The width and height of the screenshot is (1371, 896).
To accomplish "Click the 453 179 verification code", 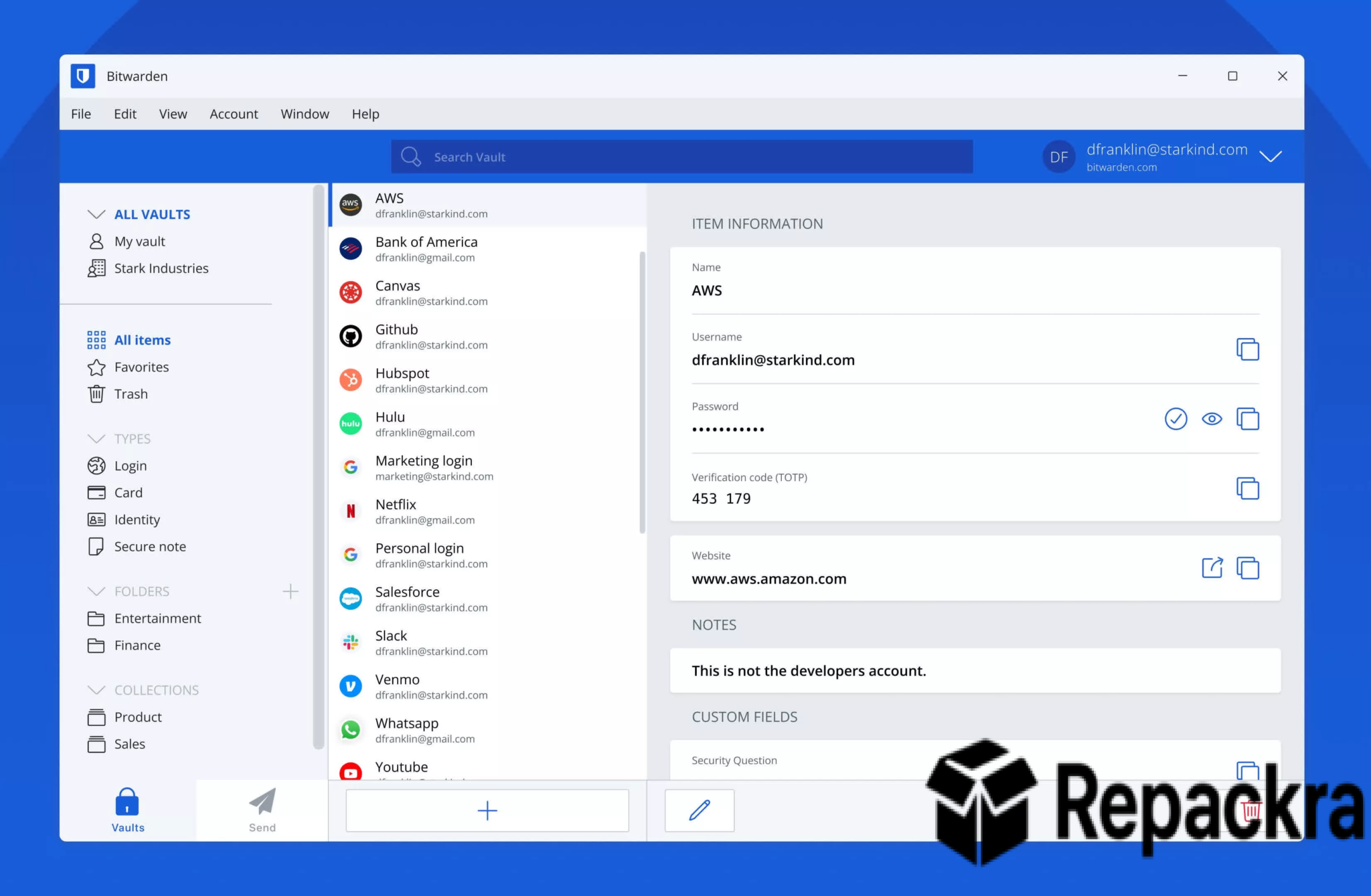I will tap(721, 499).
